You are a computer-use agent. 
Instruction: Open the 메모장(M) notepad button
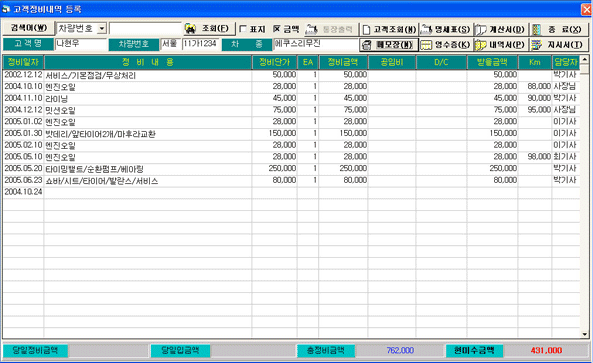389,45
